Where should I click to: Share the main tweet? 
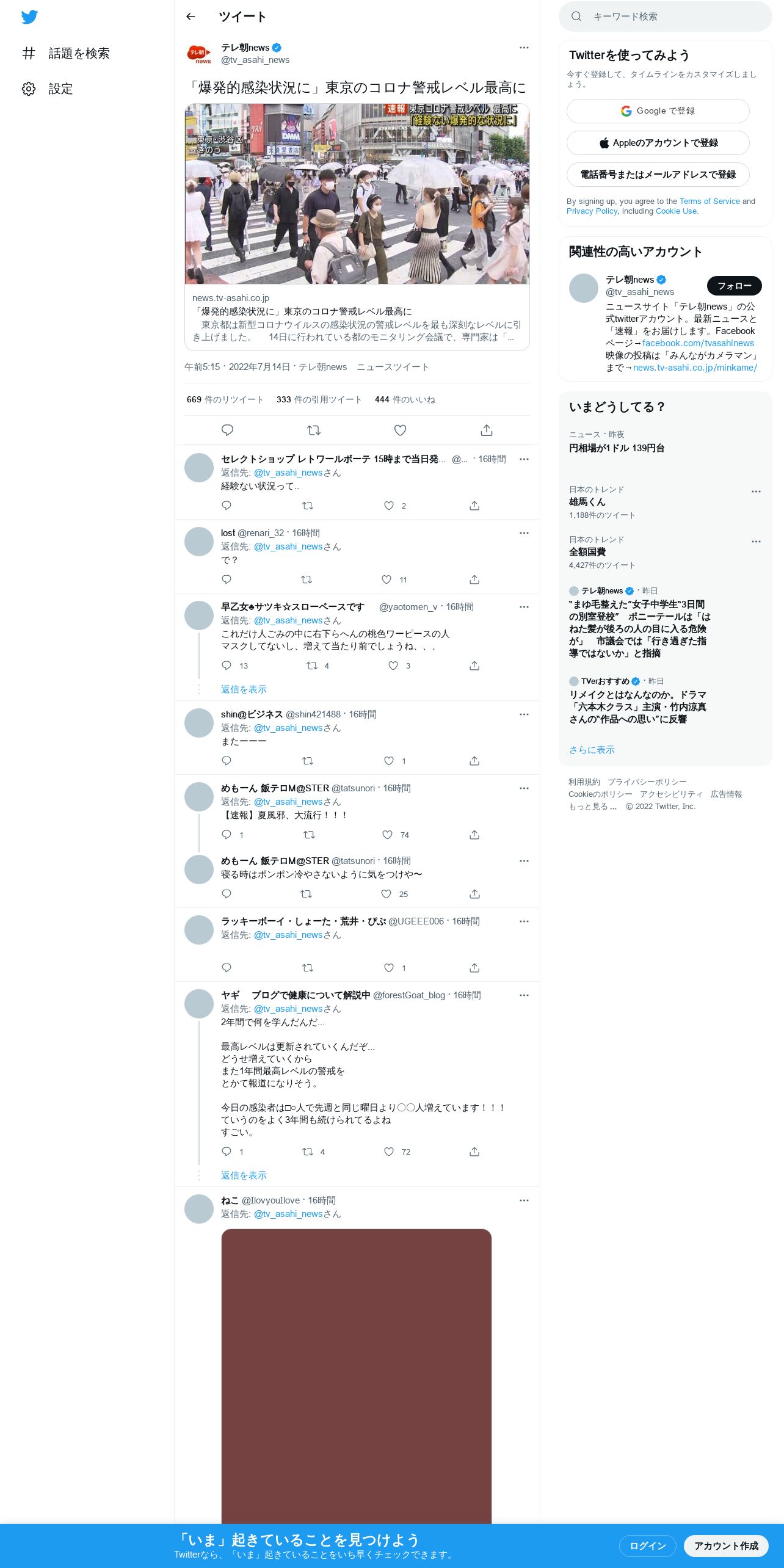click(x=487, y=430)
